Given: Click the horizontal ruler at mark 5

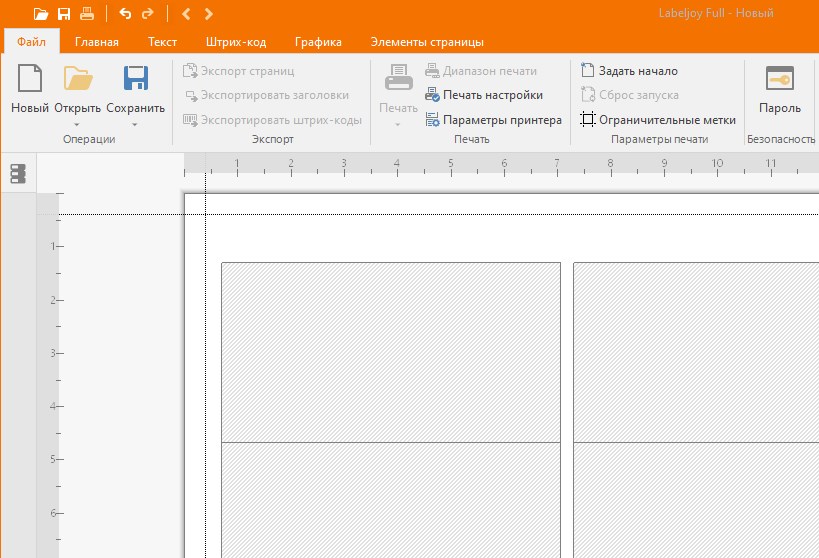Looking at the screenshot, I should point(451,164).
